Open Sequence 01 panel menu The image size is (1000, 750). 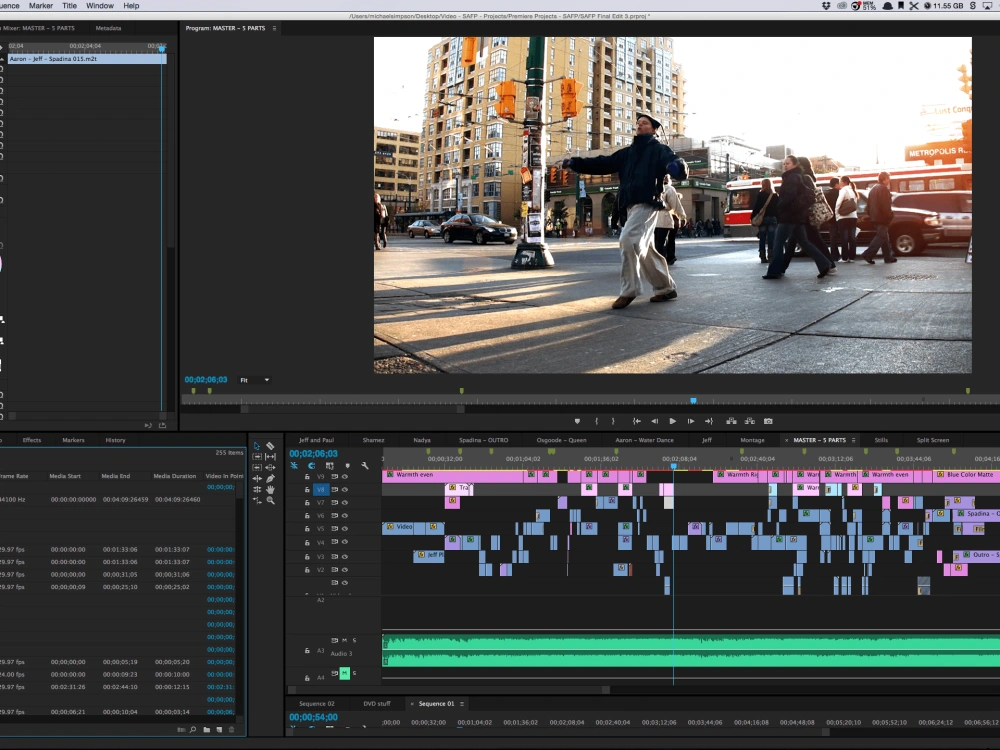462,703
